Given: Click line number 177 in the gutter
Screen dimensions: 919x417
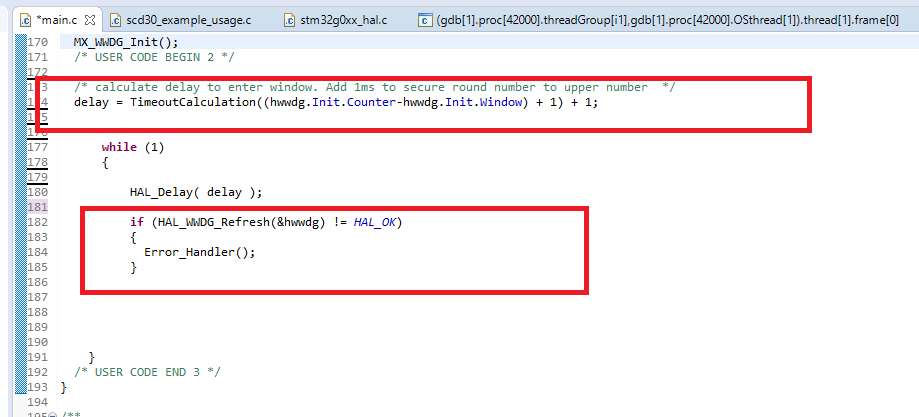Looking at the screenshot, I should click(x=38, y=147).
